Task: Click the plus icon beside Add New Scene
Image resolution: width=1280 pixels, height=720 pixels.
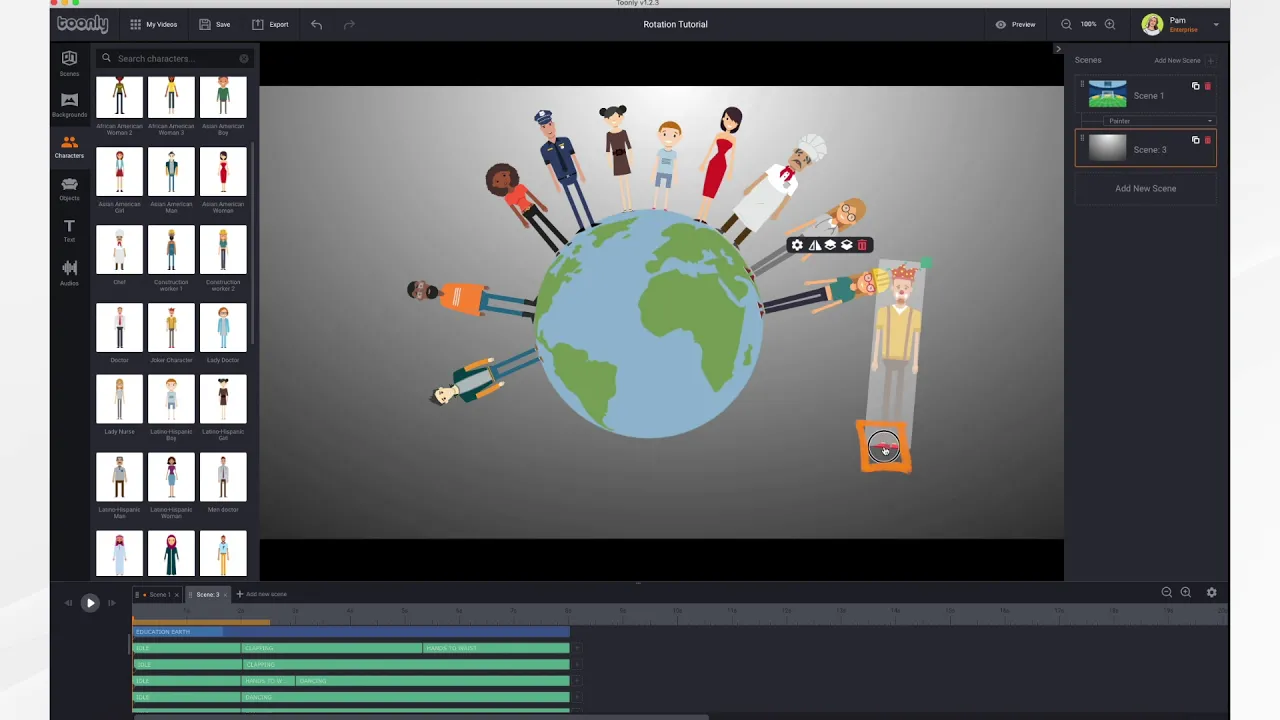Action: pyautogui.click(x=1210, y=60)
